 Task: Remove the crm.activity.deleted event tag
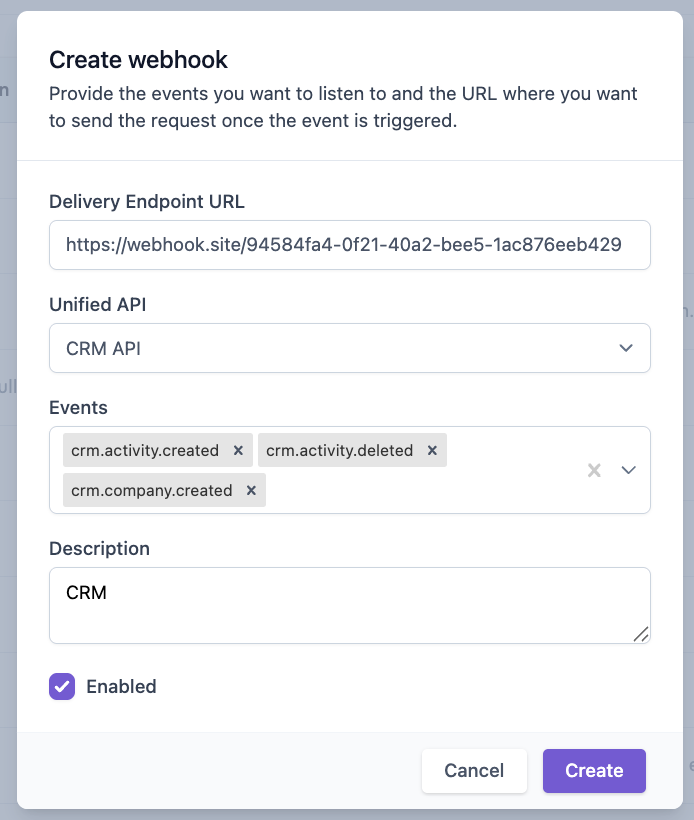tap(432, 450)
